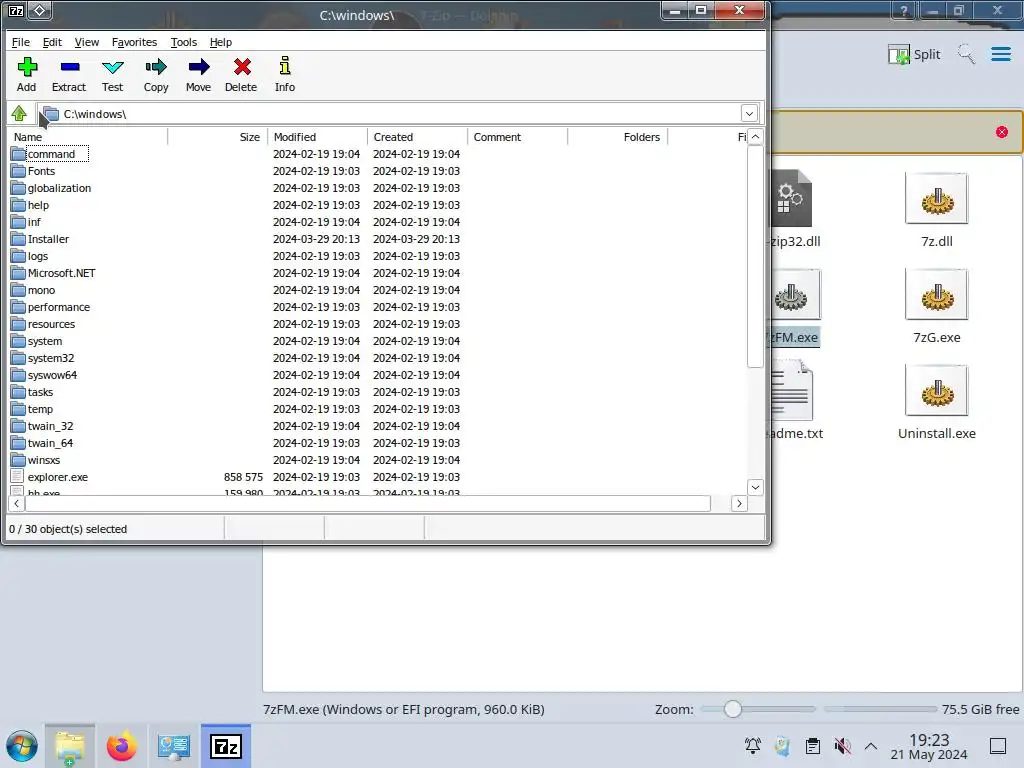Sort by the Modified column header
This screenshot has width=1024, height=768.
pos(317,137)
